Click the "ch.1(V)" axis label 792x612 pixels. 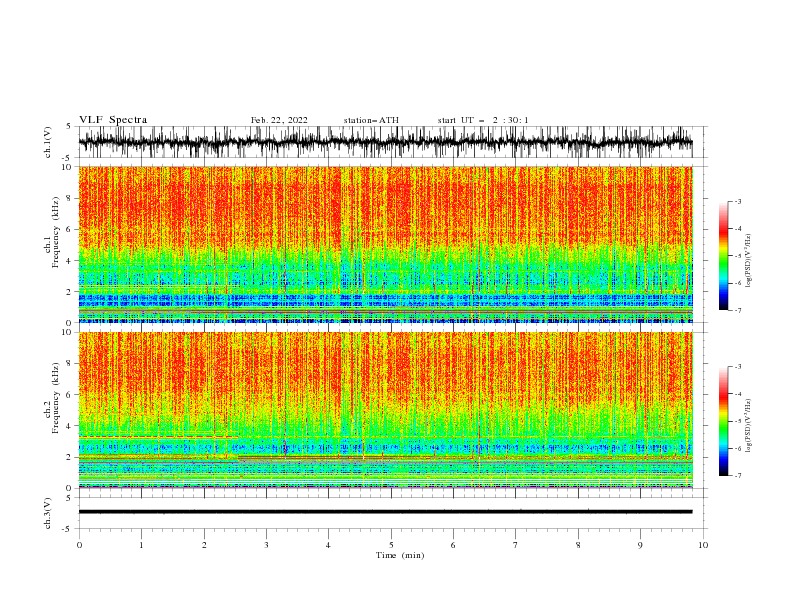tap(48, 142)
